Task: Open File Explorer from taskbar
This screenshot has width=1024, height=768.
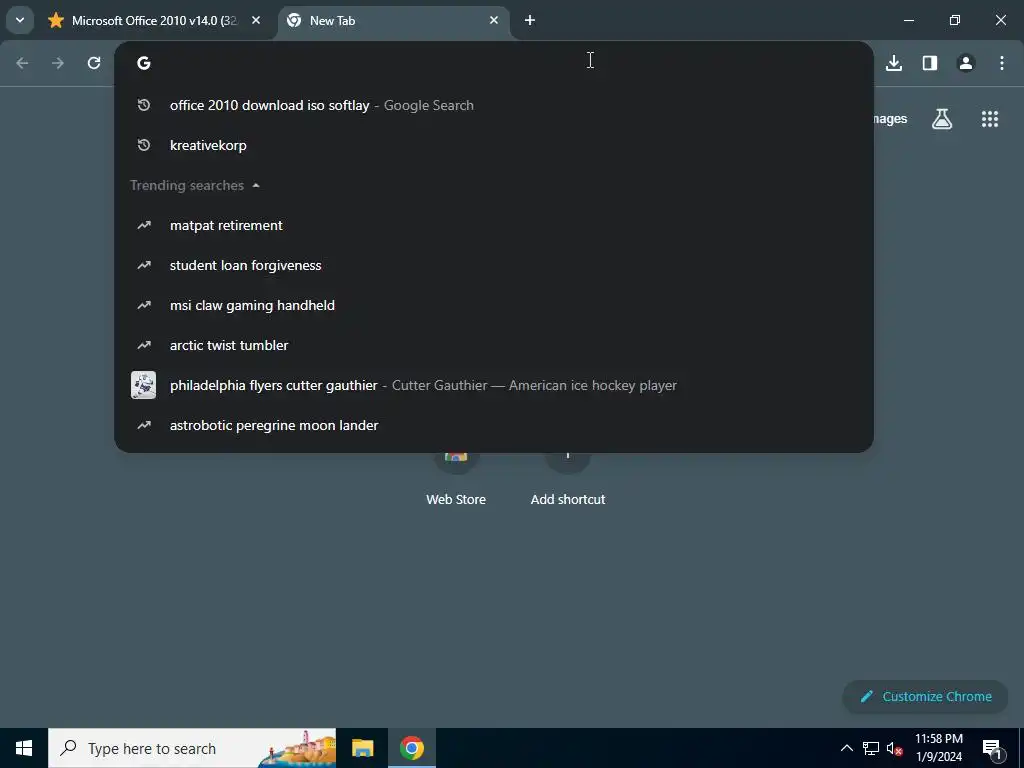Action: pyautogui.click(x=362, y=748)
